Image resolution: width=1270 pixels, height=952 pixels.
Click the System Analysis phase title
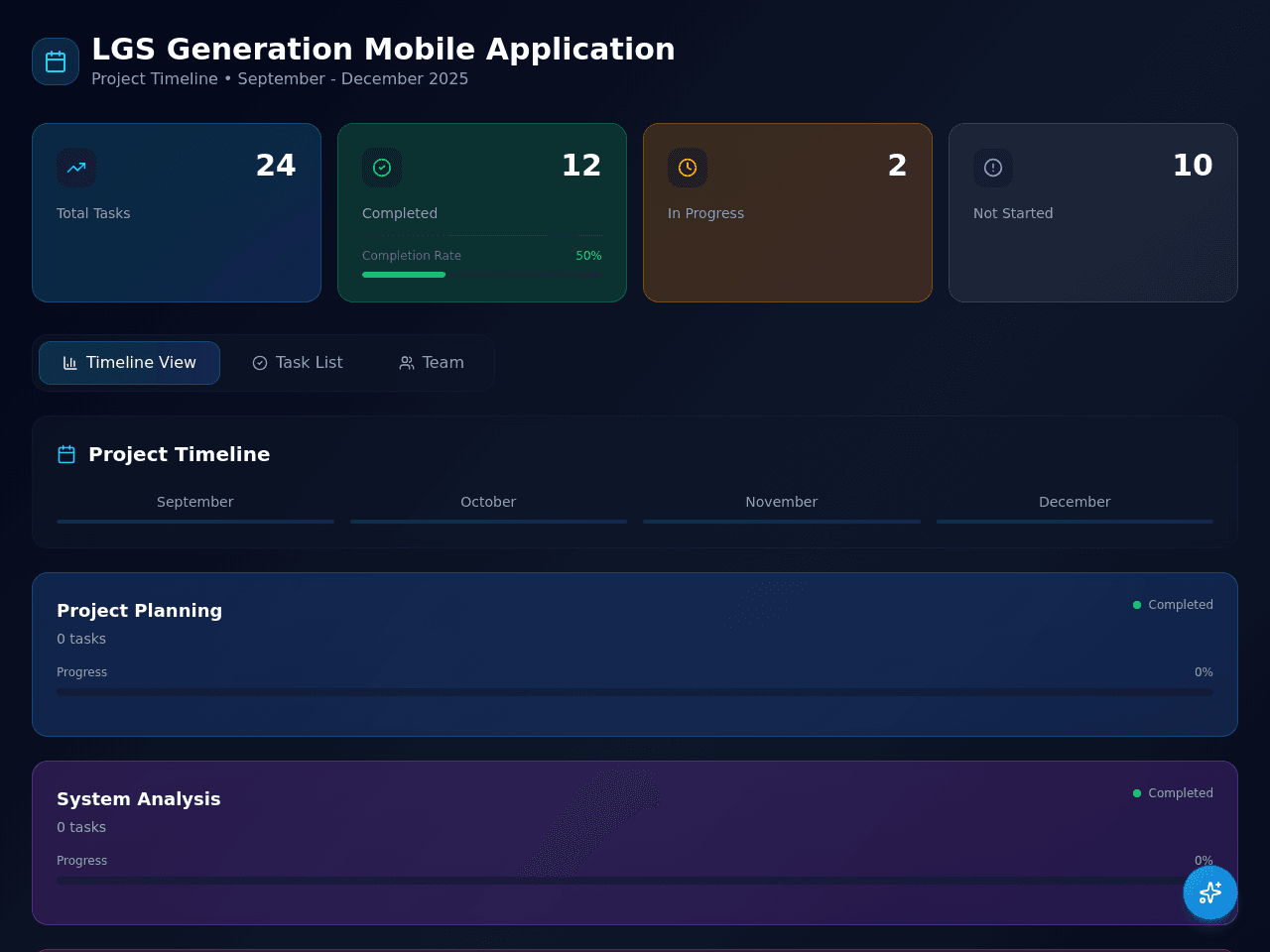click(138, 799)
